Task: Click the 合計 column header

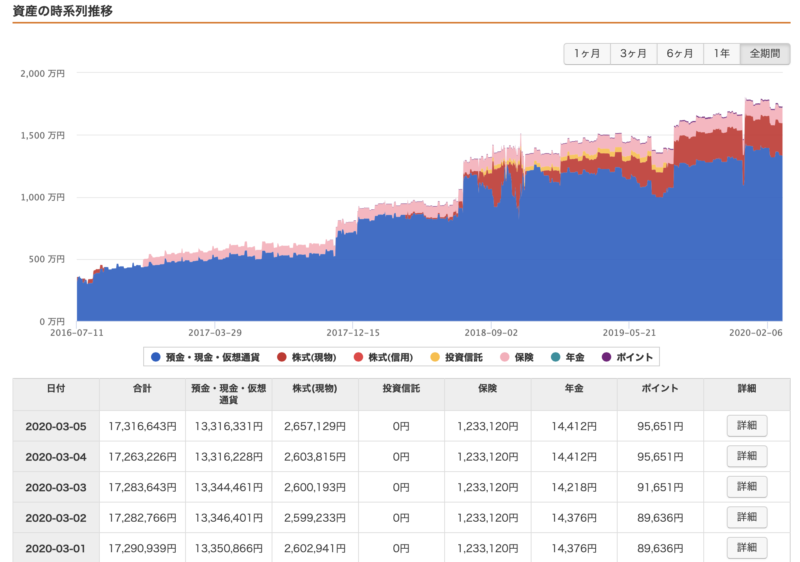Action: pyautogui.click(x=142, y=388)
